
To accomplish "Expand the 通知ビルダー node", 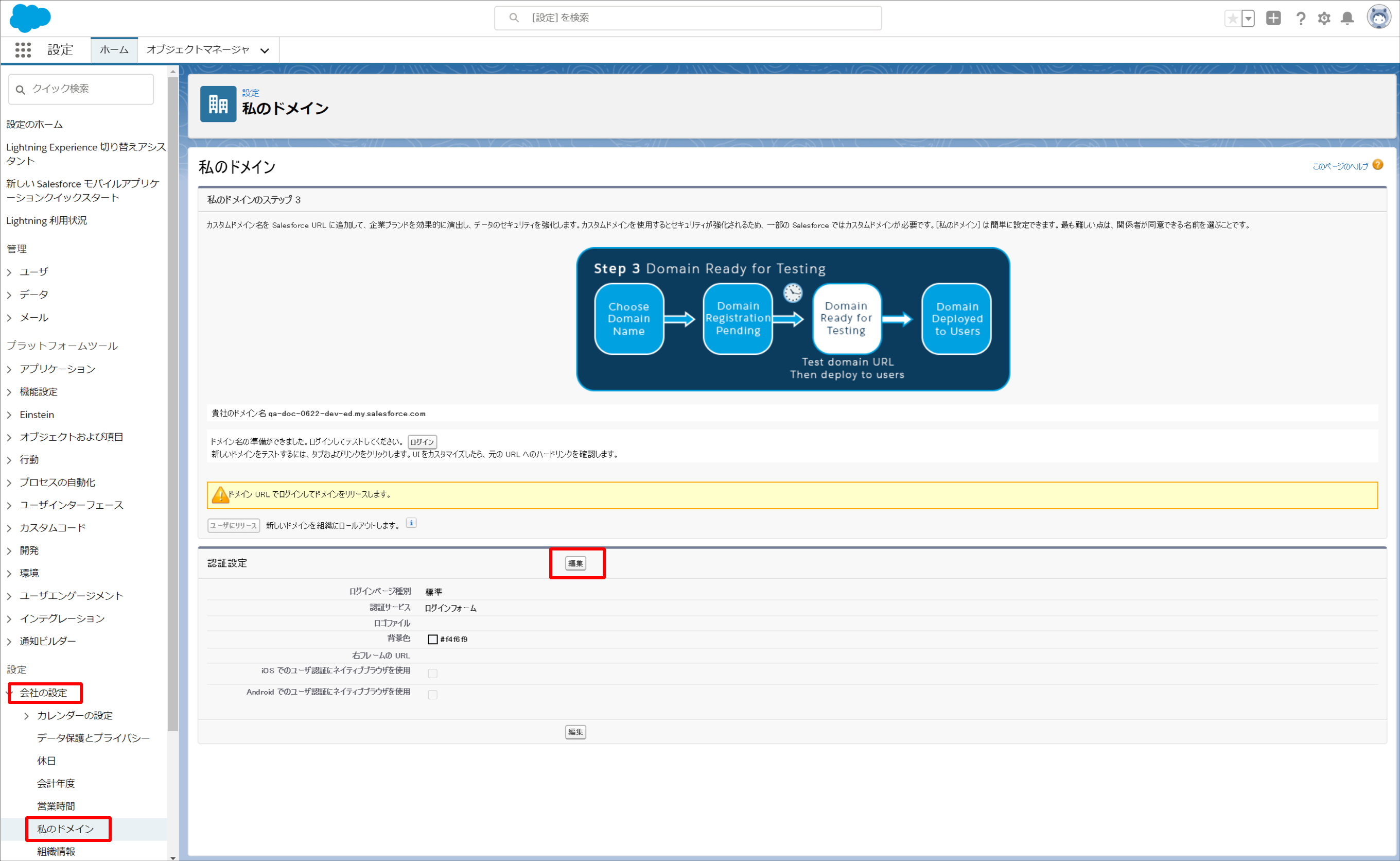I will [9, 641].
